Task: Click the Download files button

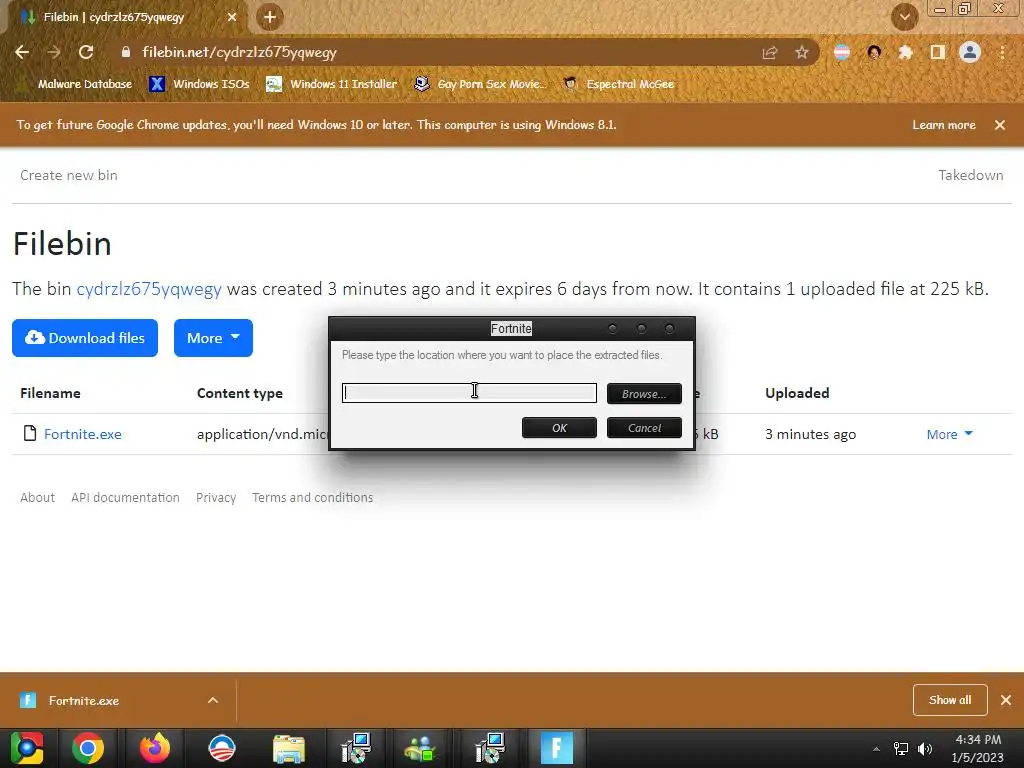Action: click(x=85, y=338)
